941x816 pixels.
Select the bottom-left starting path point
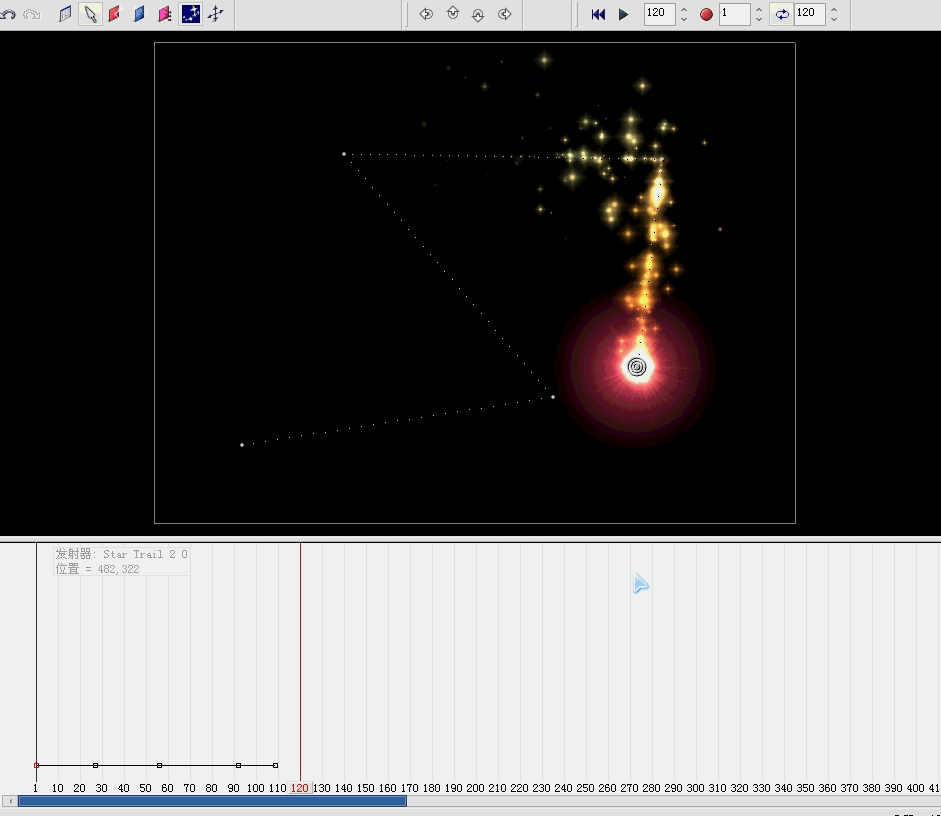pos(242,445)
